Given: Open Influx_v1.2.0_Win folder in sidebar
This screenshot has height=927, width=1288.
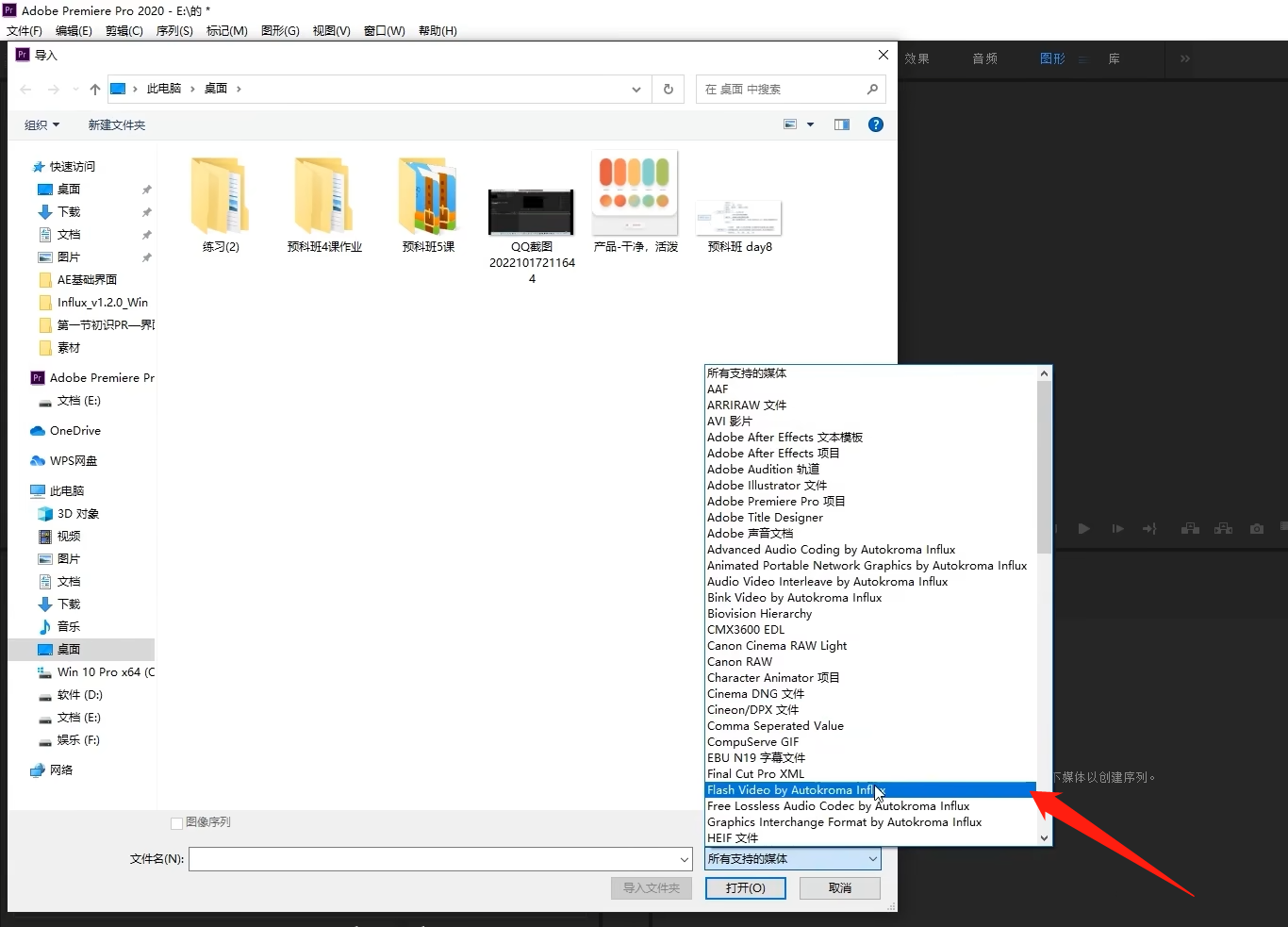Looking at the screenshot, I should pyautogui.click(x=103, y=303).
